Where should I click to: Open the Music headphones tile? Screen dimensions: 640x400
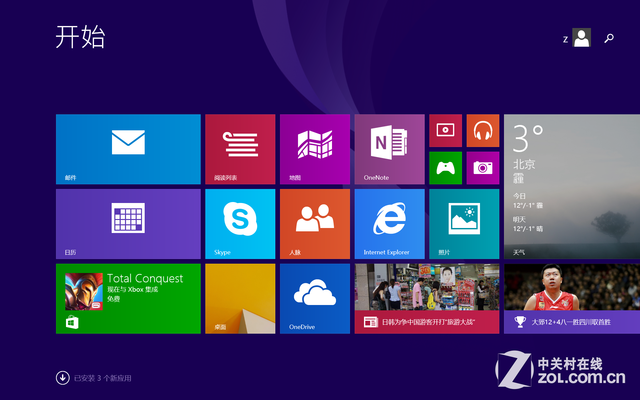483,131
